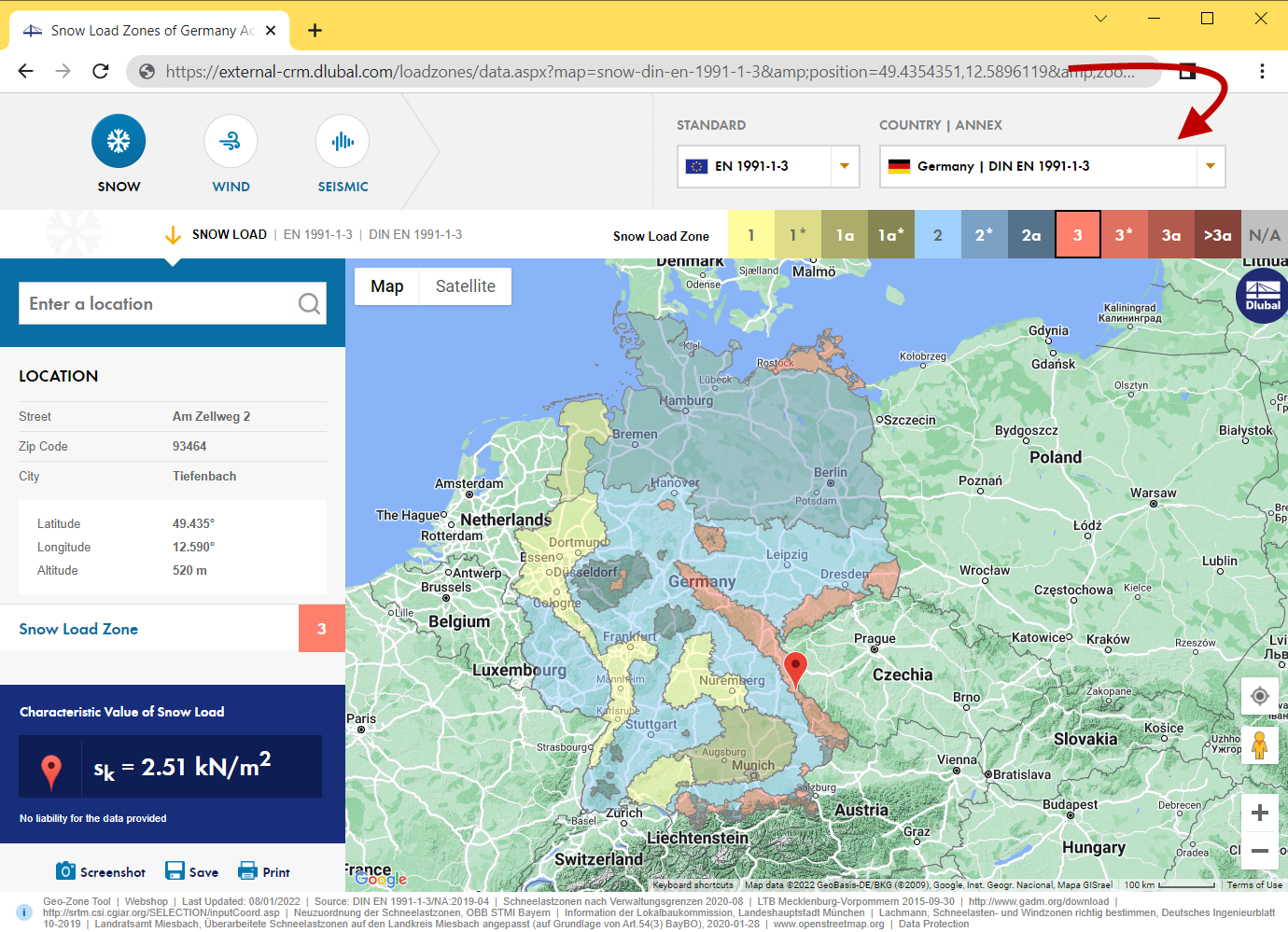1288x932 pixels.
Task: Expand the Country Annex Germany selector
Action: pos(1210,166)
